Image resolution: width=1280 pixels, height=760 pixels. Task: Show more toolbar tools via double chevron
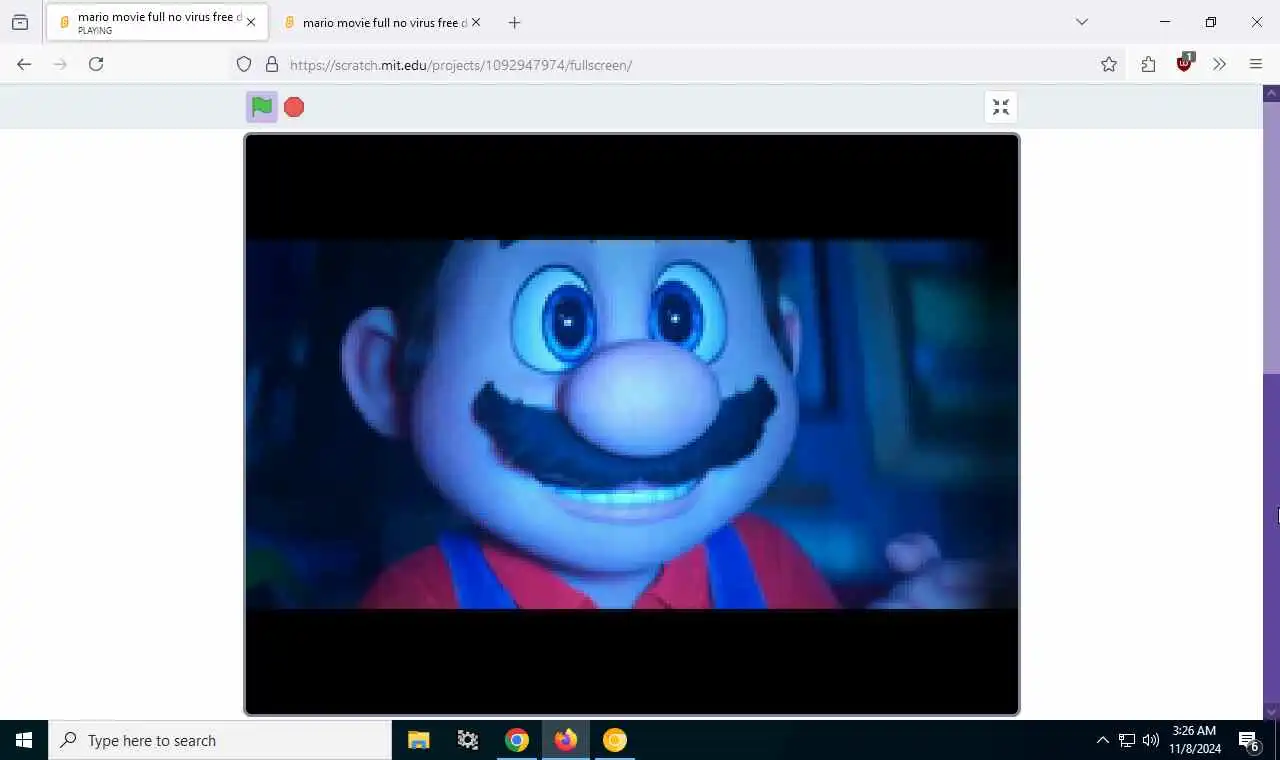point(1219,64)
